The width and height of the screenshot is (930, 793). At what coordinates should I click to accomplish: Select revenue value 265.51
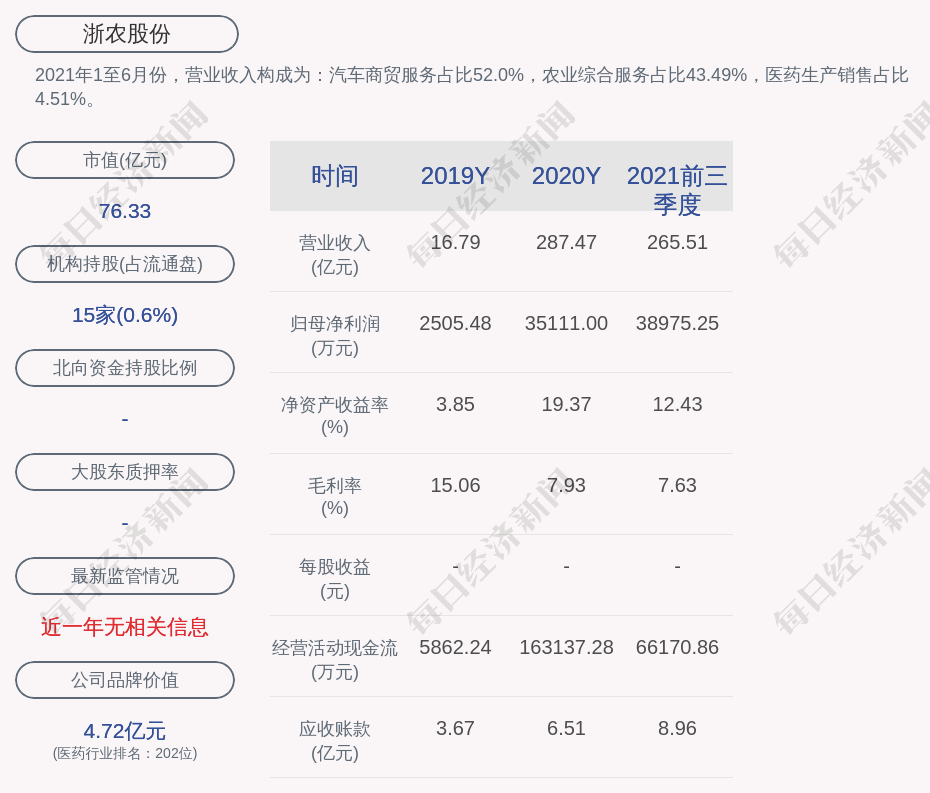(677, 243)
